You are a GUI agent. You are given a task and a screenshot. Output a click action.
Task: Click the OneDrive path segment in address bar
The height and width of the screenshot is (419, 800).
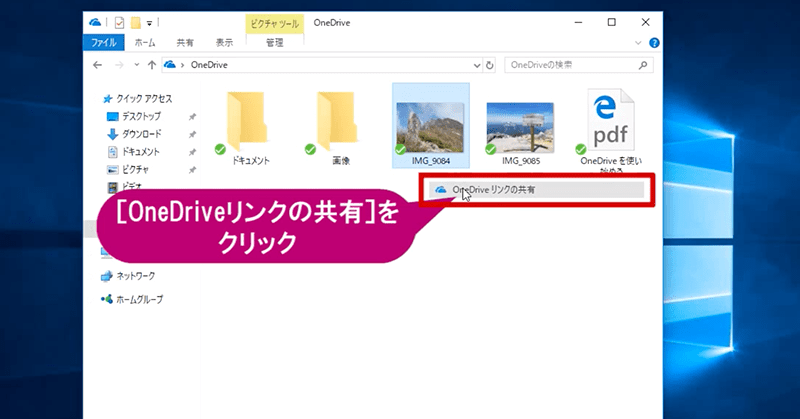coord(209,65)
